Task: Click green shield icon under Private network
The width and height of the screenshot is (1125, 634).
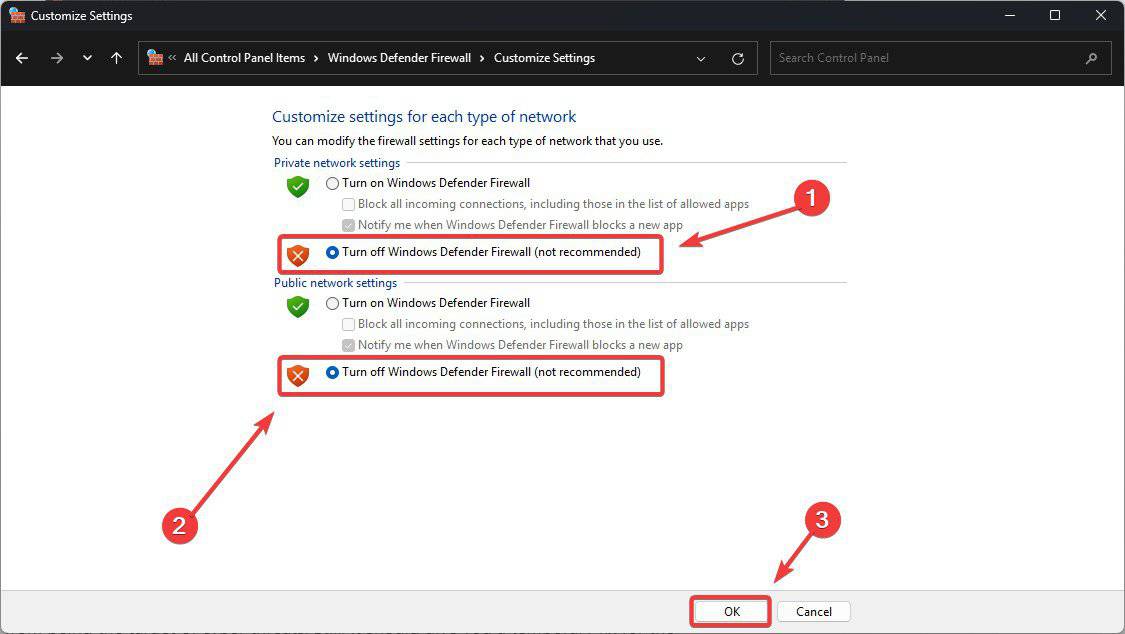Action: pos(298,186)
